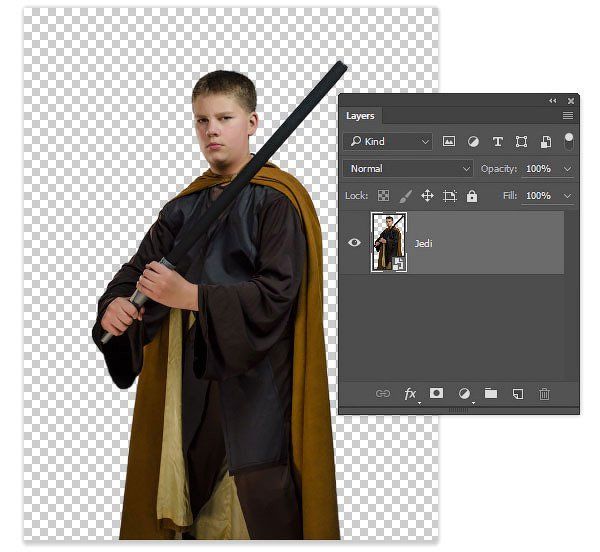
Task: Filter for smart objects icon
Action: coord(546,142)
